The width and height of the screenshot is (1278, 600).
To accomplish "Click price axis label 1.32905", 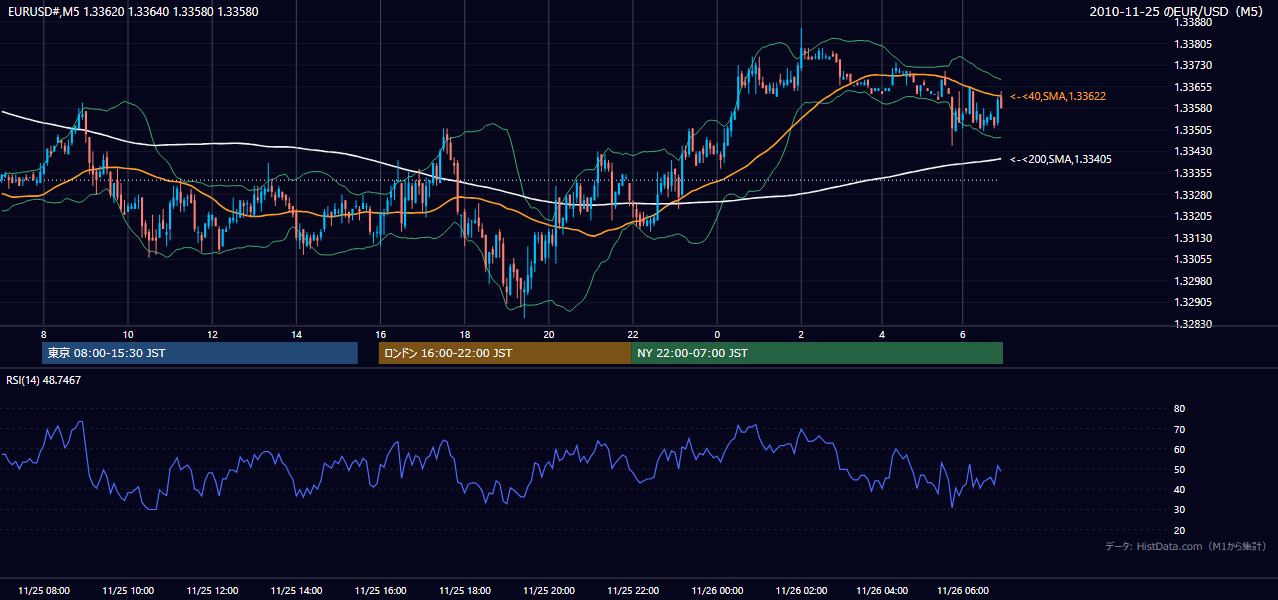I will tap(1194, 302).
